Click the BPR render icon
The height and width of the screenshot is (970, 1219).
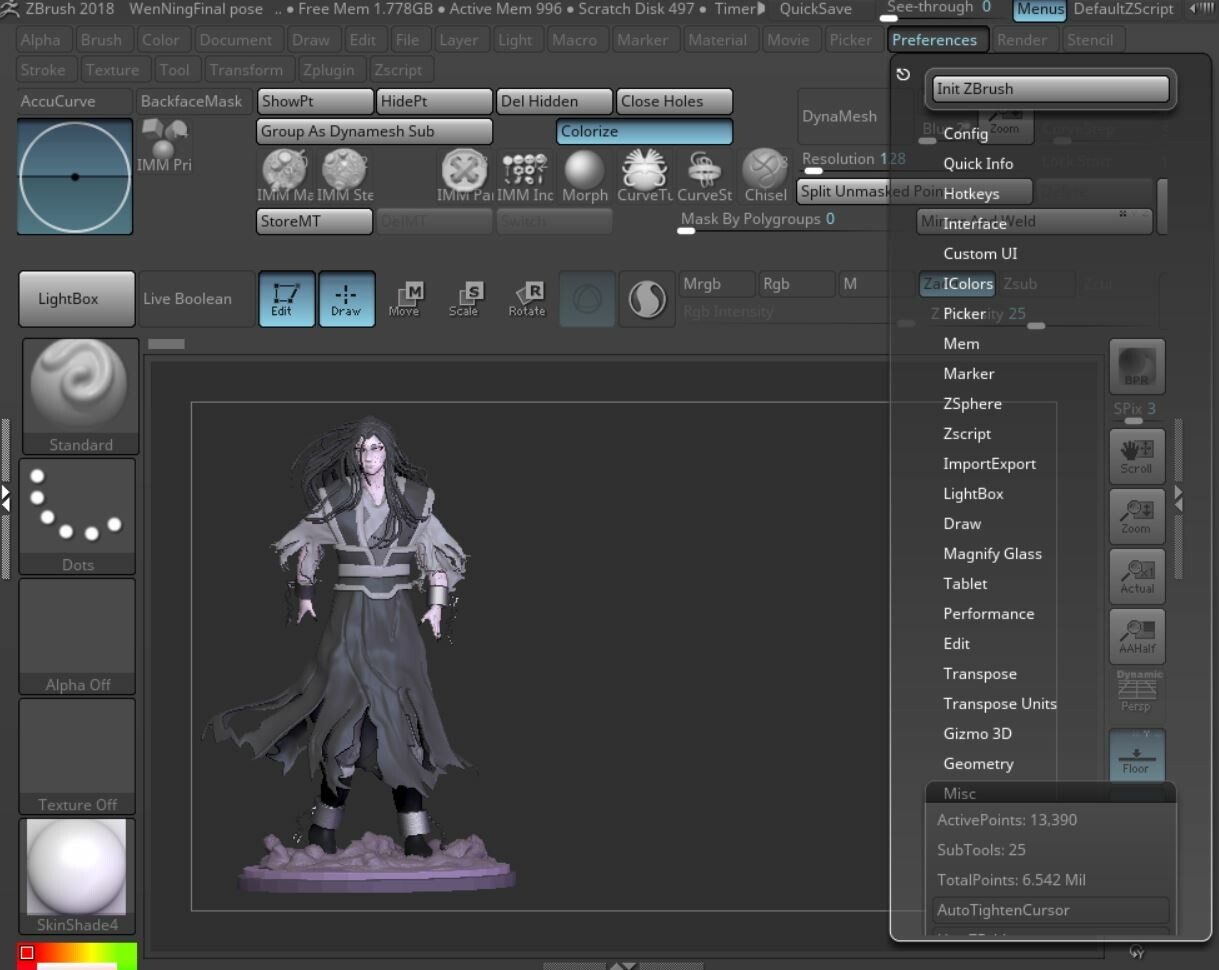pyautogui.click(x=1136, y=367)
